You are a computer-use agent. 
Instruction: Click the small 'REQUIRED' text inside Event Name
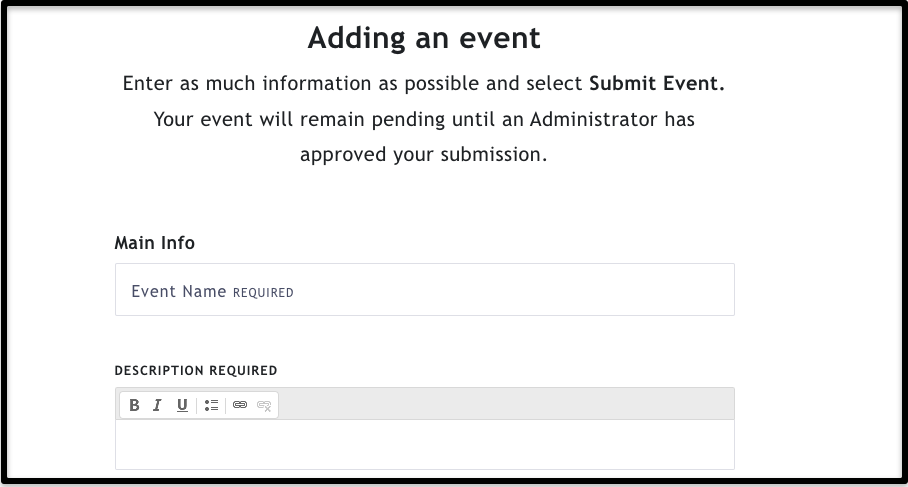pos(263,292)
